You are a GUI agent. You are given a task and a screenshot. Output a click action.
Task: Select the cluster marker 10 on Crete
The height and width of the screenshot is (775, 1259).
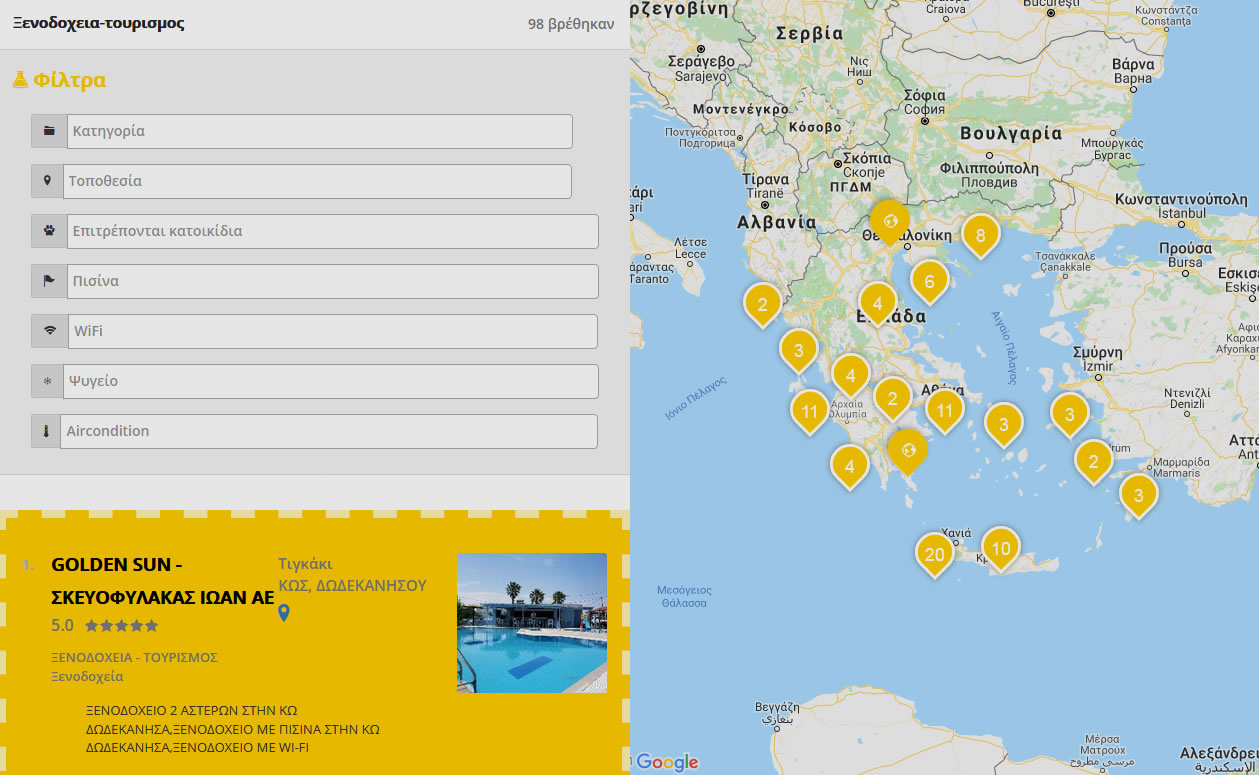pyautogui.click(x=1000, y=549)
